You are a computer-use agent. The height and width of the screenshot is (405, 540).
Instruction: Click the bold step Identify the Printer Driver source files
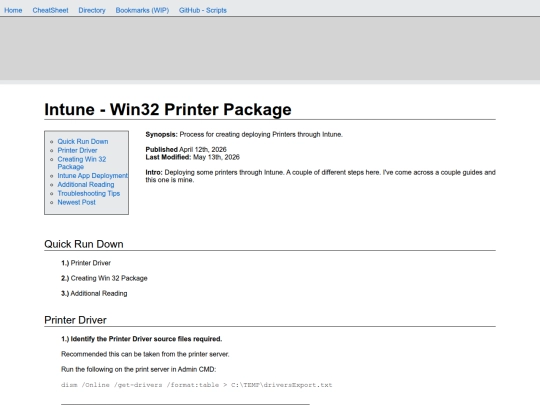[x=142, y=339]
